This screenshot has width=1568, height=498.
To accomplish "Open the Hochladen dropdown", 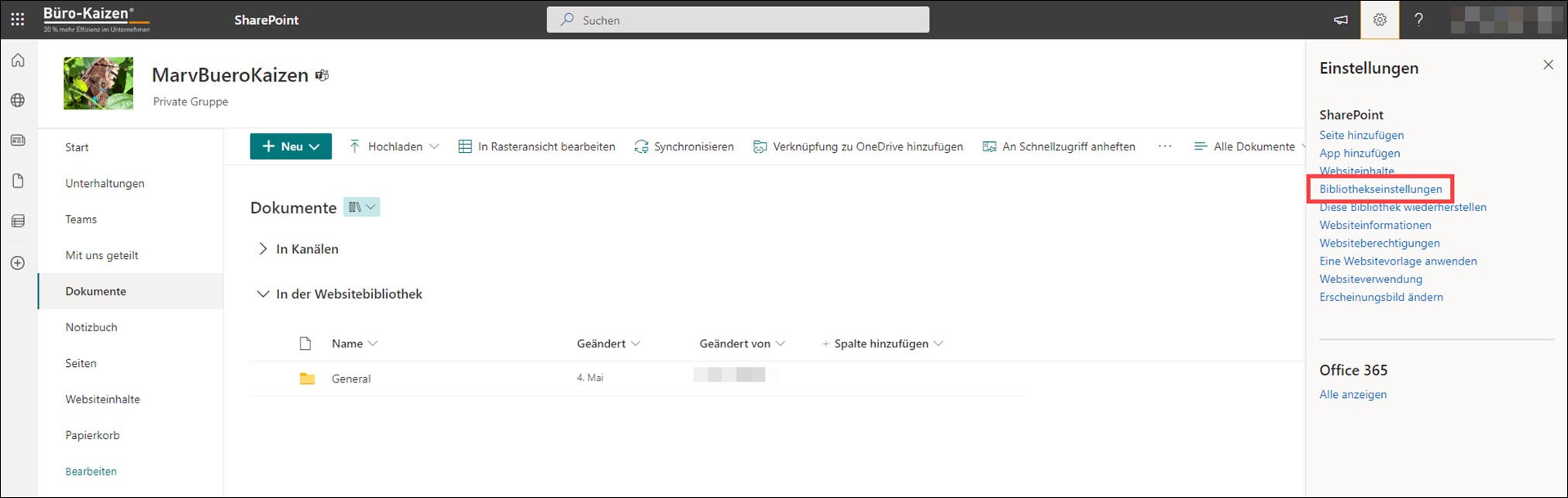I will pyautogui.click(x=394, y=147).
